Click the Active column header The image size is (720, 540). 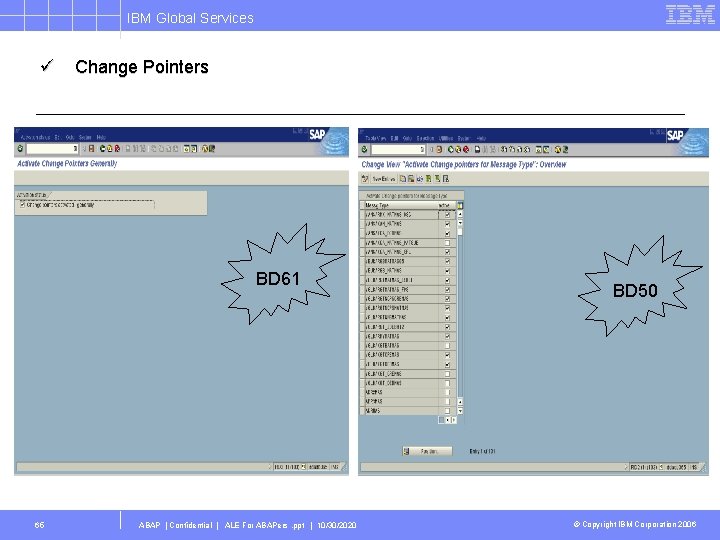(447, 205)
